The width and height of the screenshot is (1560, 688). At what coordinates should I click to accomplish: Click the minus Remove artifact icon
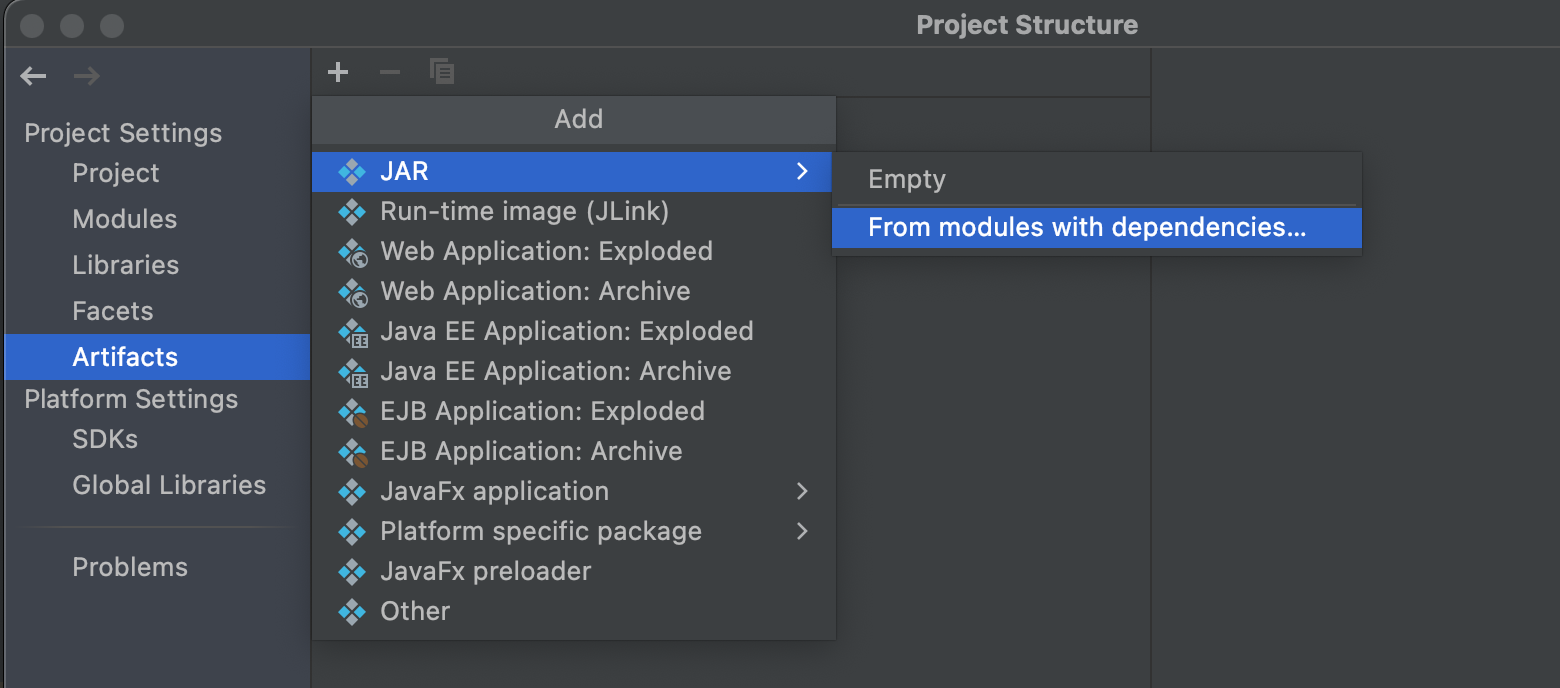(390, 72)
